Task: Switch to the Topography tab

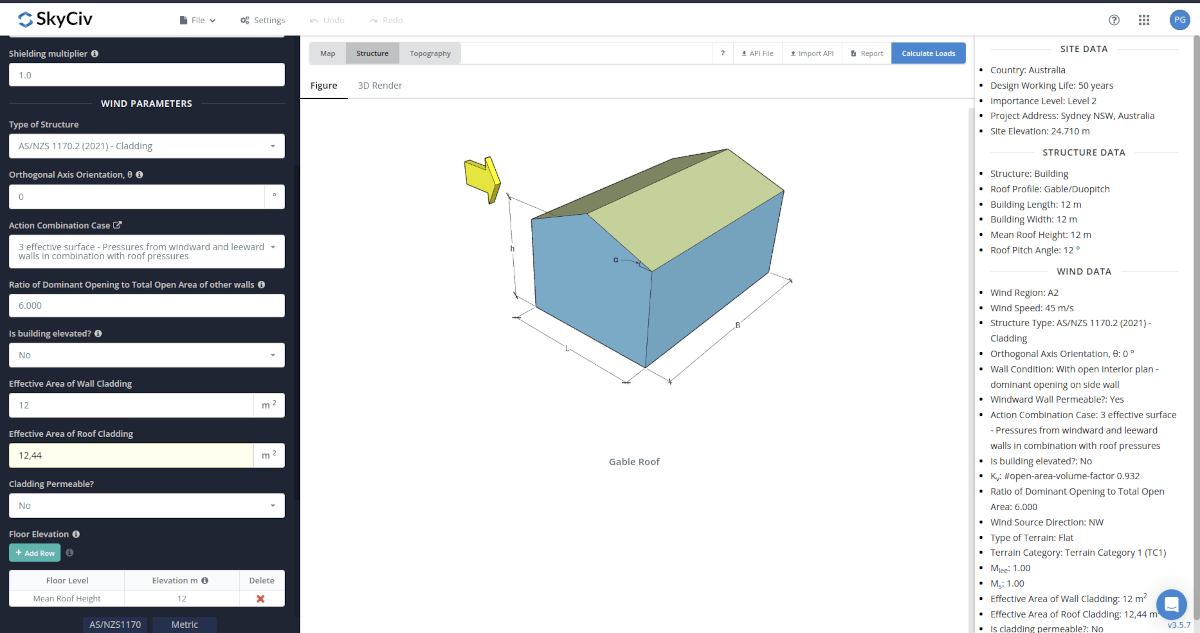Action: tap(430, 53)
